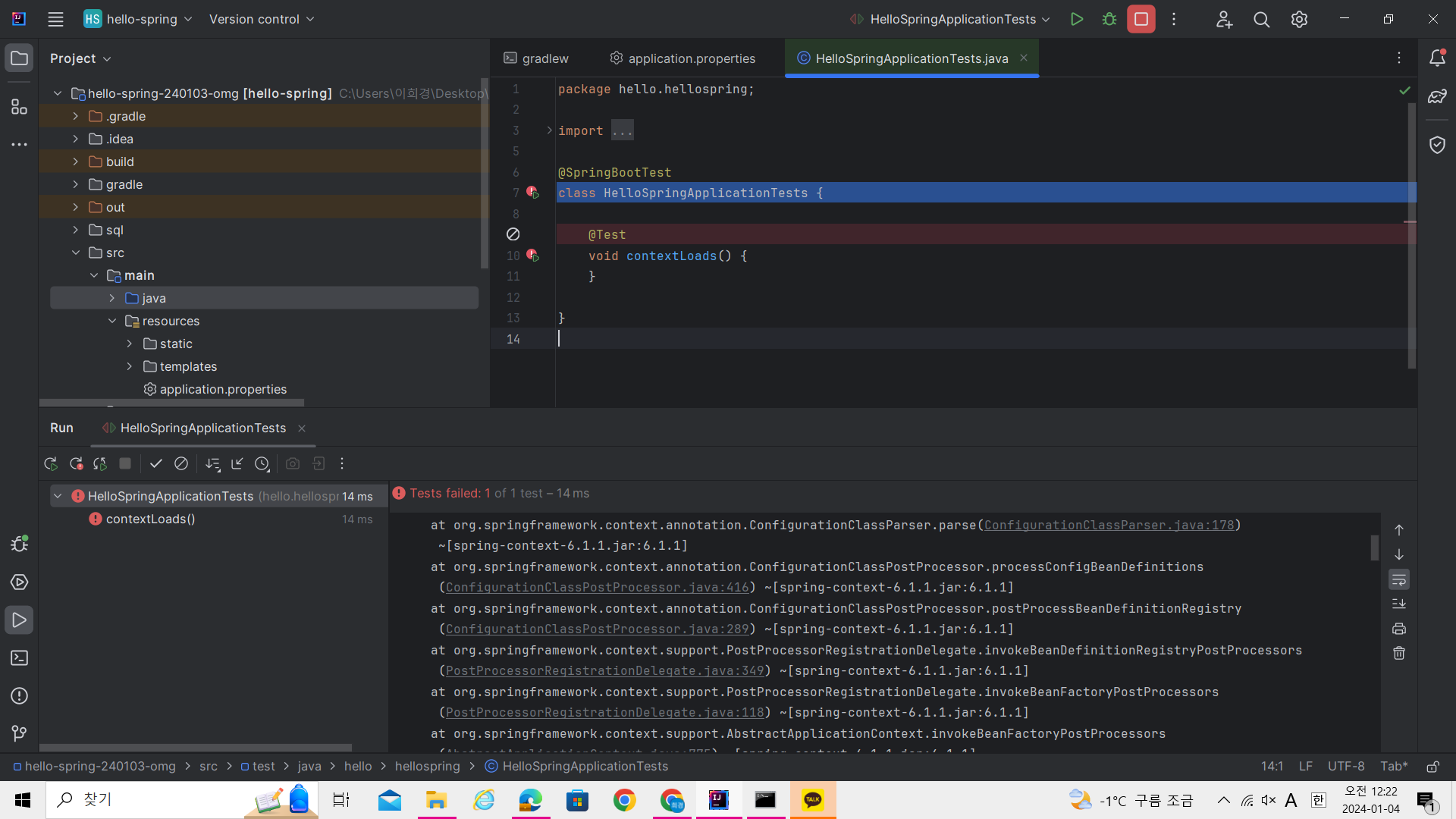Collapse the src folder
This screenshot has width=1456, height=819.
point(75,253)
